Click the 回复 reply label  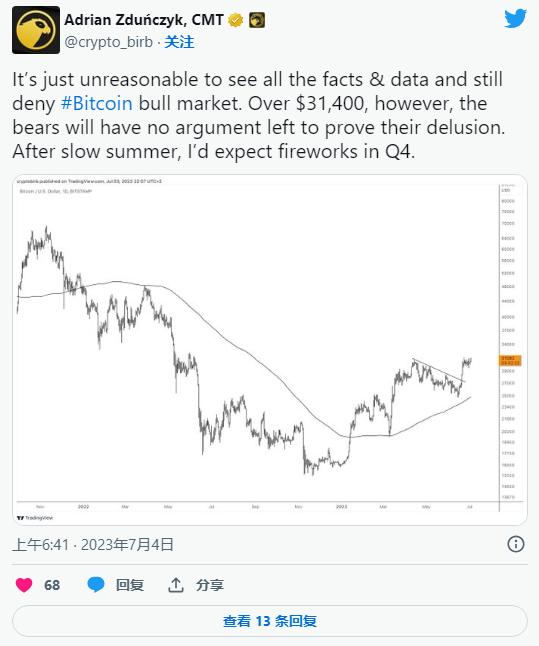tap(130, 585)
